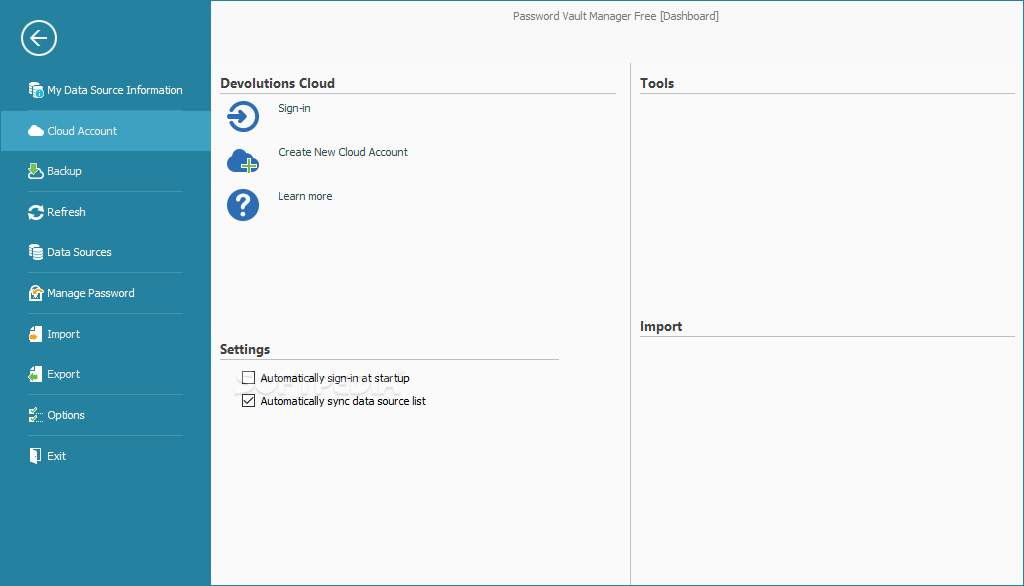The height and width of the screenshot is (586, 1024).
Task: Click the Sign-in arrow icon
Action: tap(243, 116)
